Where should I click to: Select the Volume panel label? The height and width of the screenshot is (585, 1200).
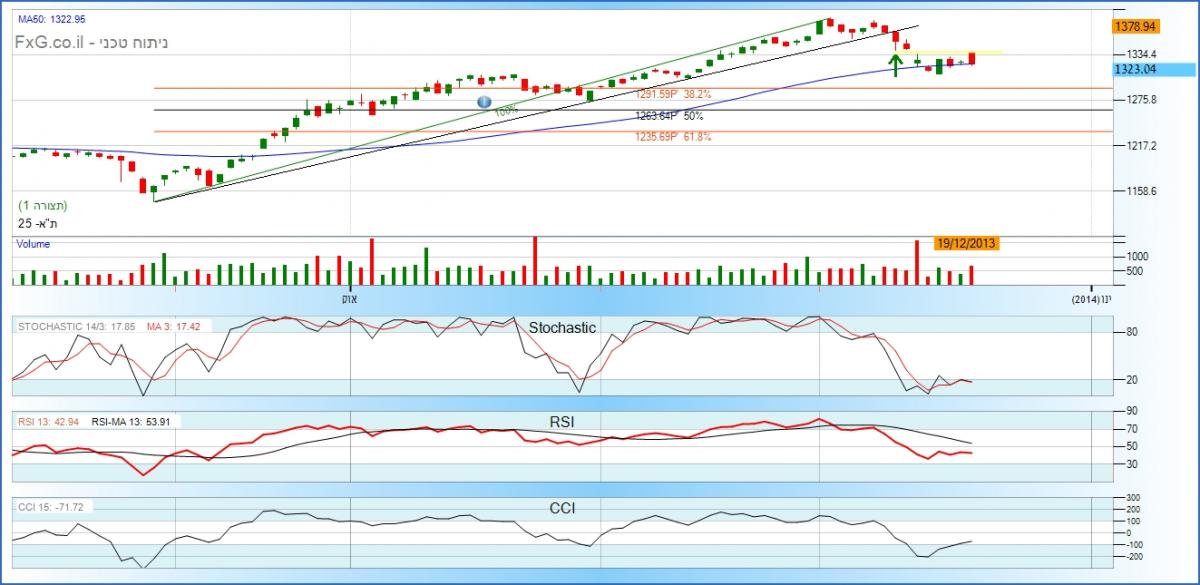33,243
